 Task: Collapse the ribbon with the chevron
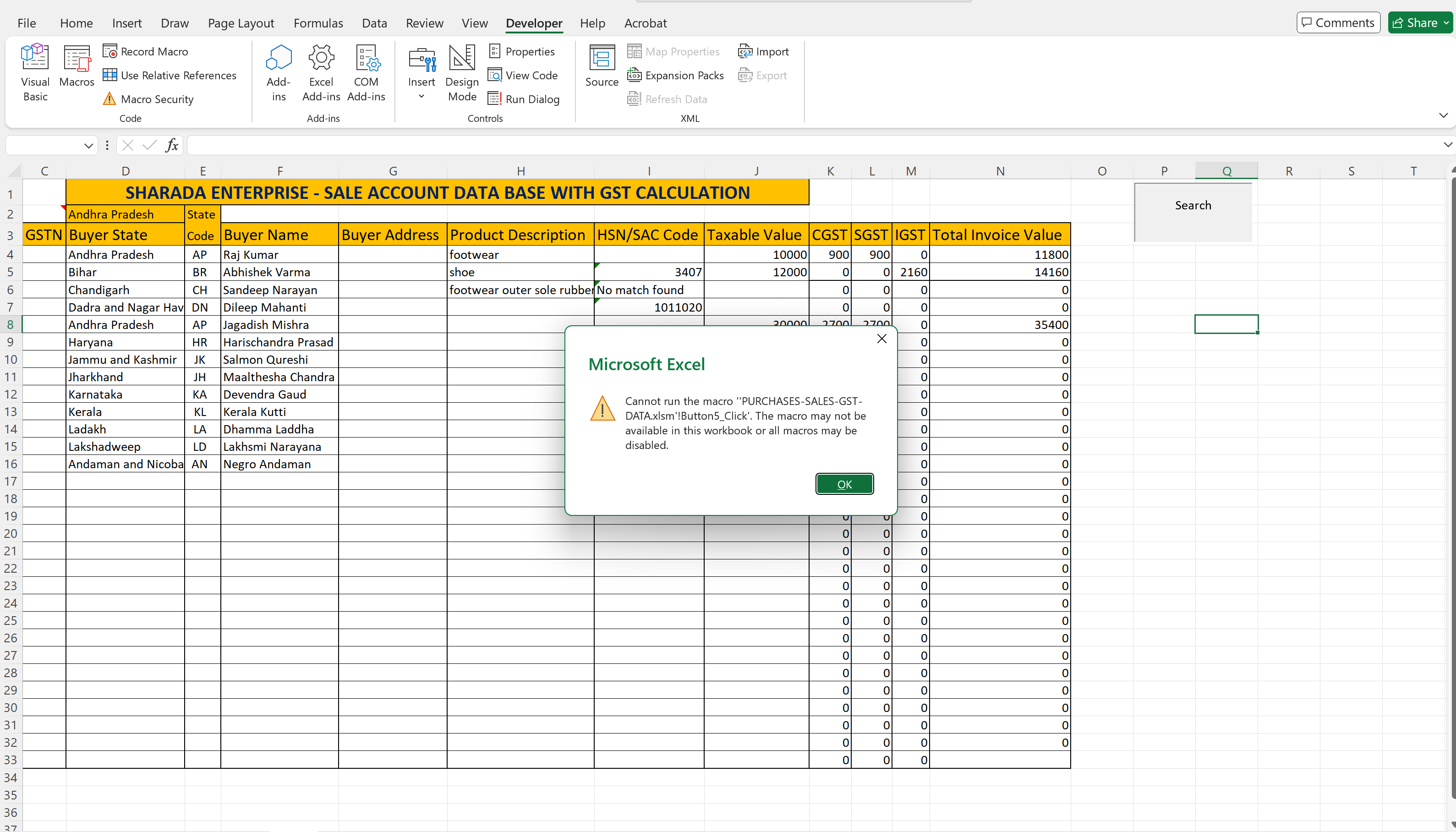click(x=1444, y=115)
